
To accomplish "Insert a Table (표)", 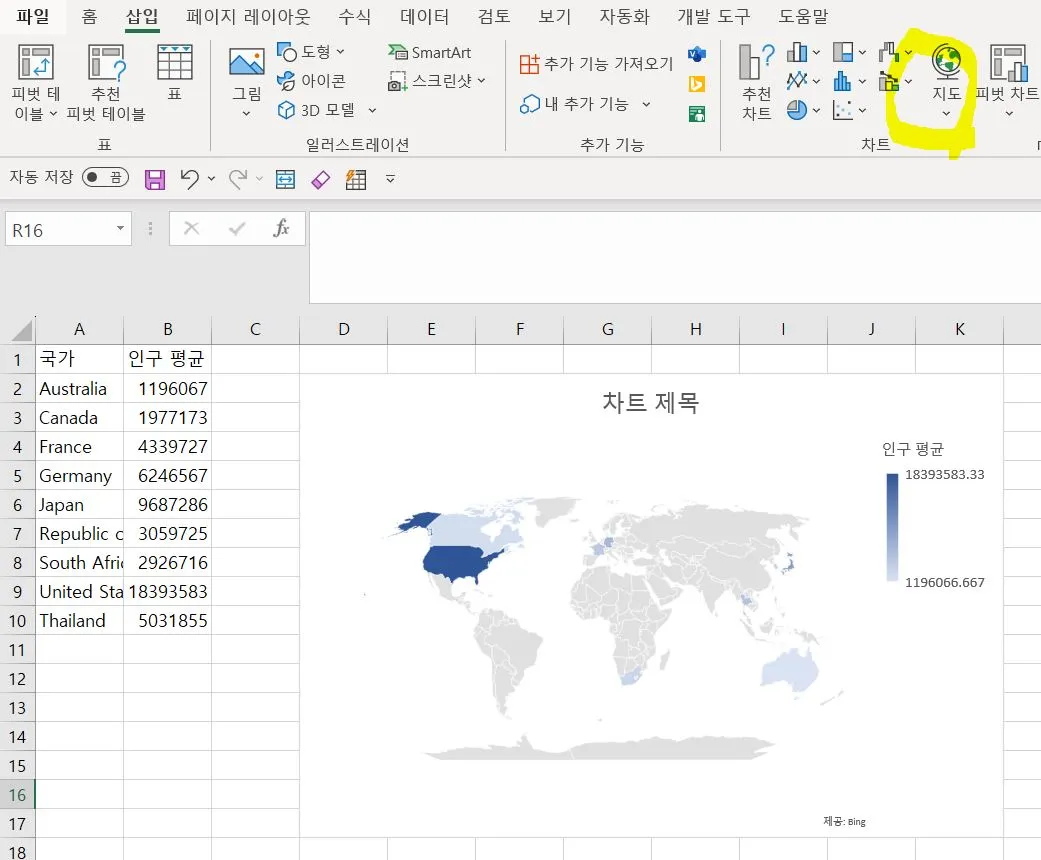I will (x=175, y=72).
